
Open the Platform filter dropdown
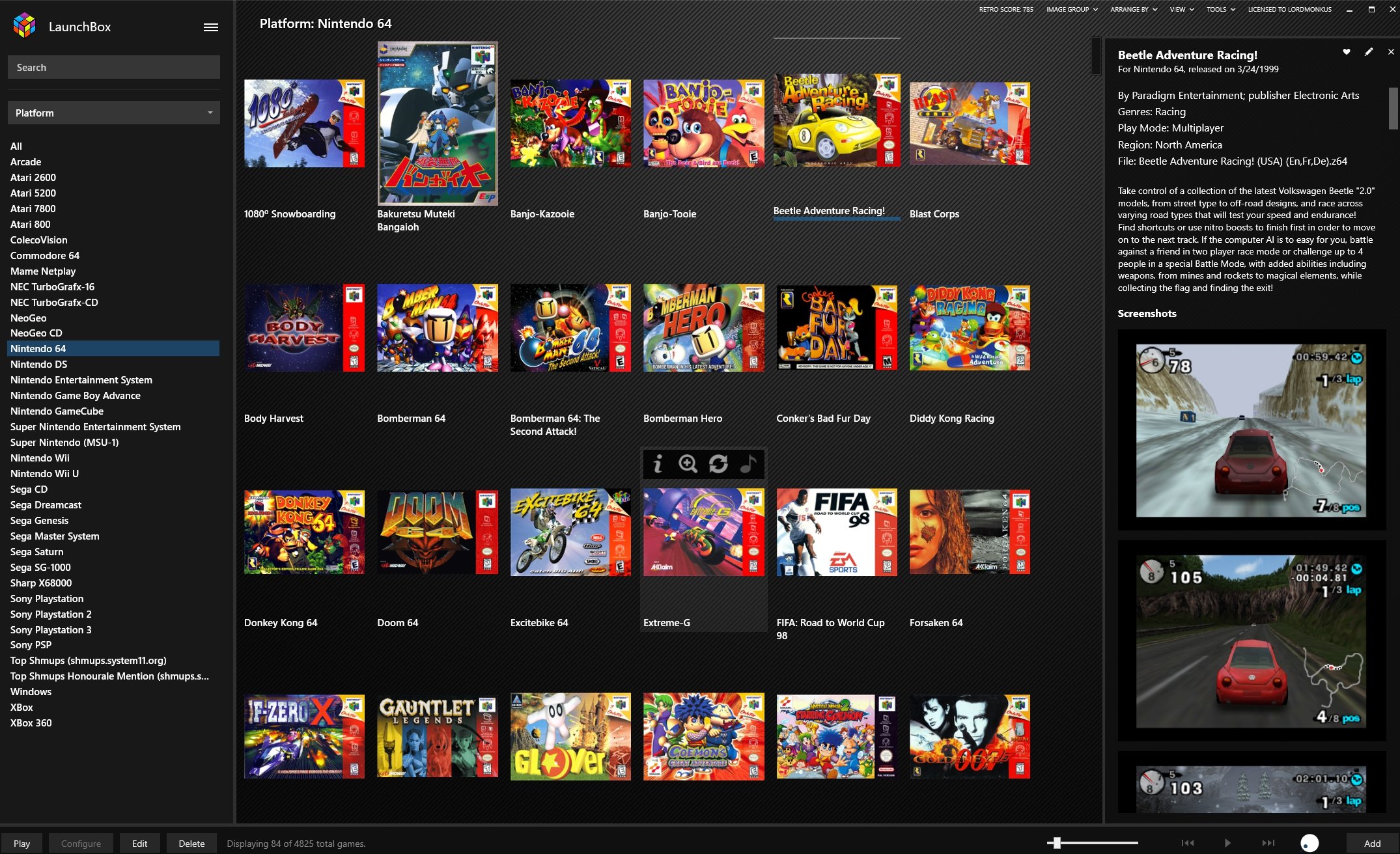[x=114, y=113]
